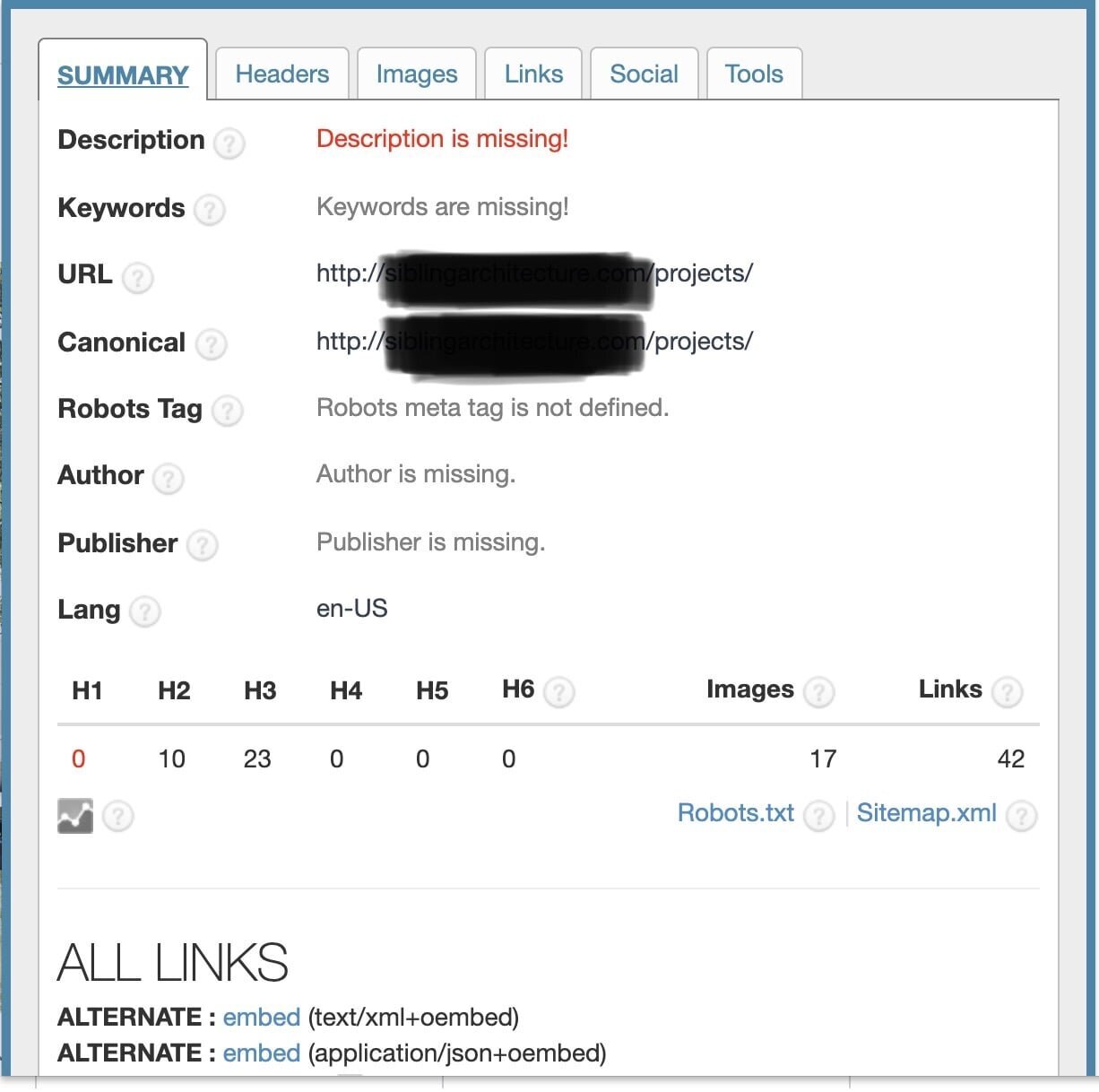Open the help icon beside Images column
The width and height of the screenshot is (1099, 1092).
(x=818, y=692)
